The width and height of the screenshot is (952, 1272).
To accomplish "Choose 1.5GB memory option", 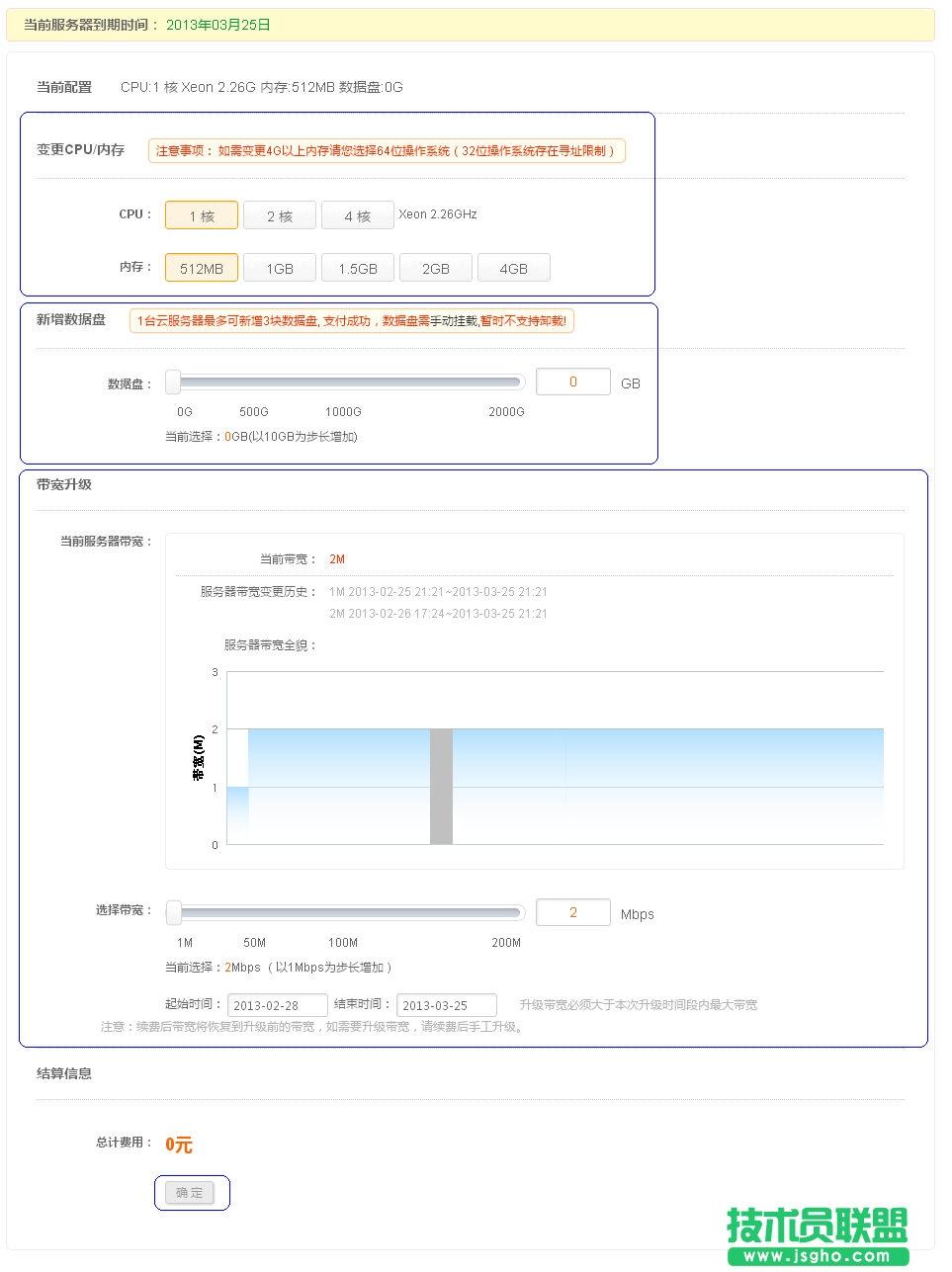I will (x=357, y=267).
